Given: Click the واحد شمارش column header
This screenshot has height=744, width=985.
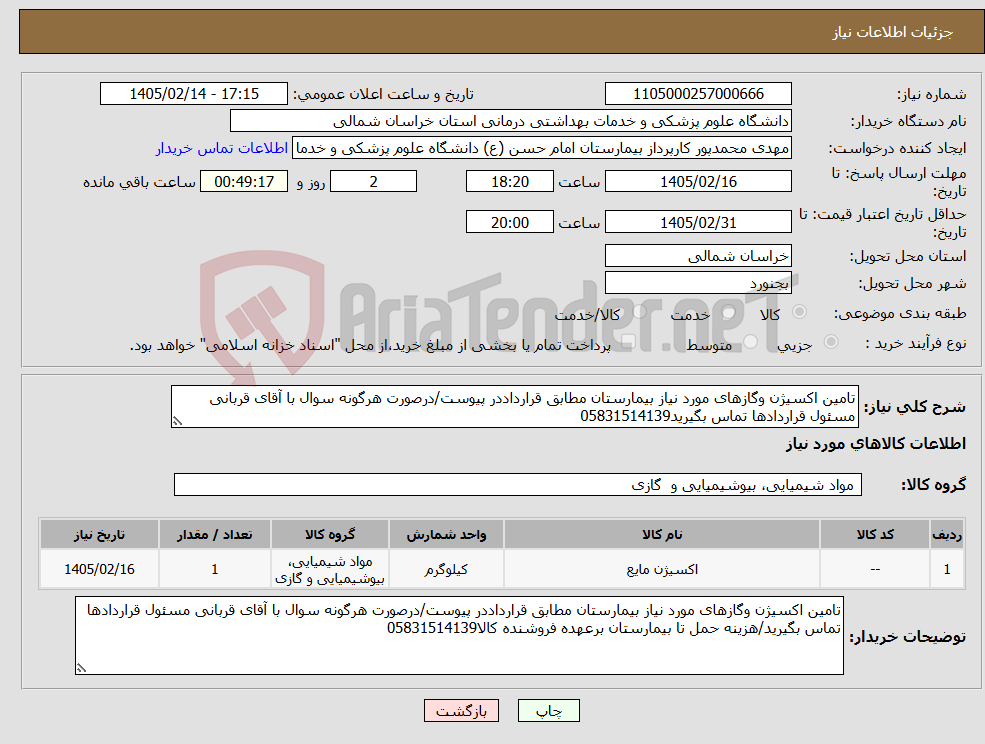Looking at the screenshot, I should 446,535.
